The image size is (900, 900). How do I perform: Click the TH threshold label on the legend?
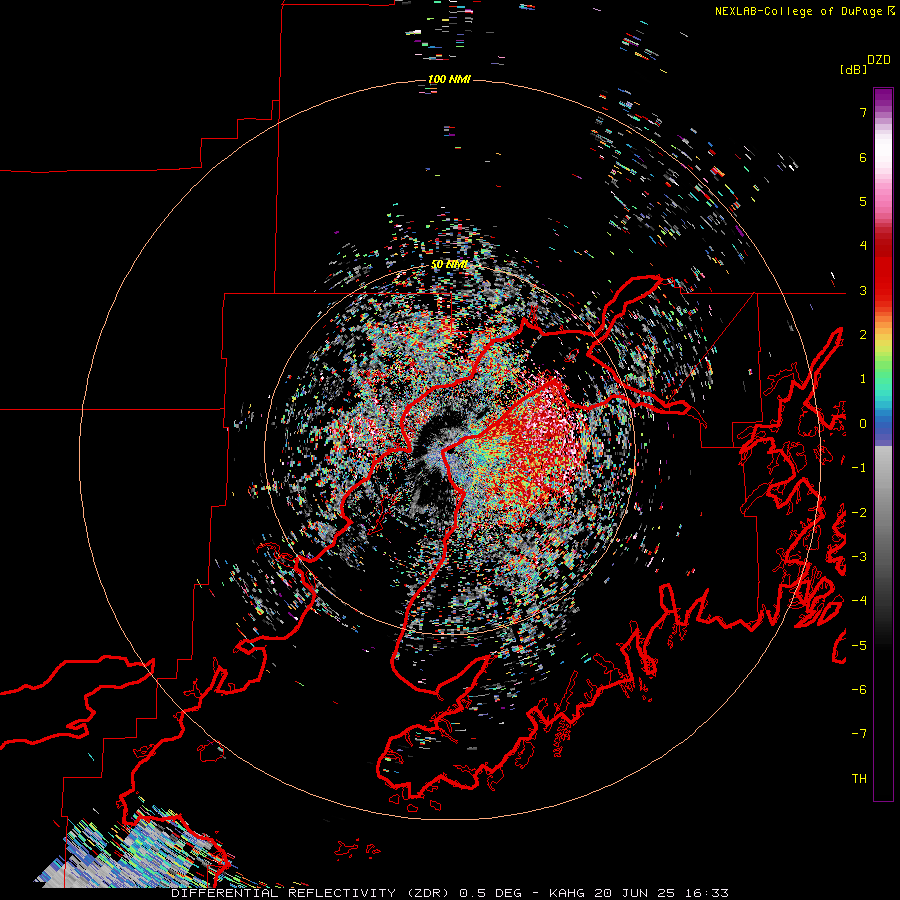click(x=859, y=779)
